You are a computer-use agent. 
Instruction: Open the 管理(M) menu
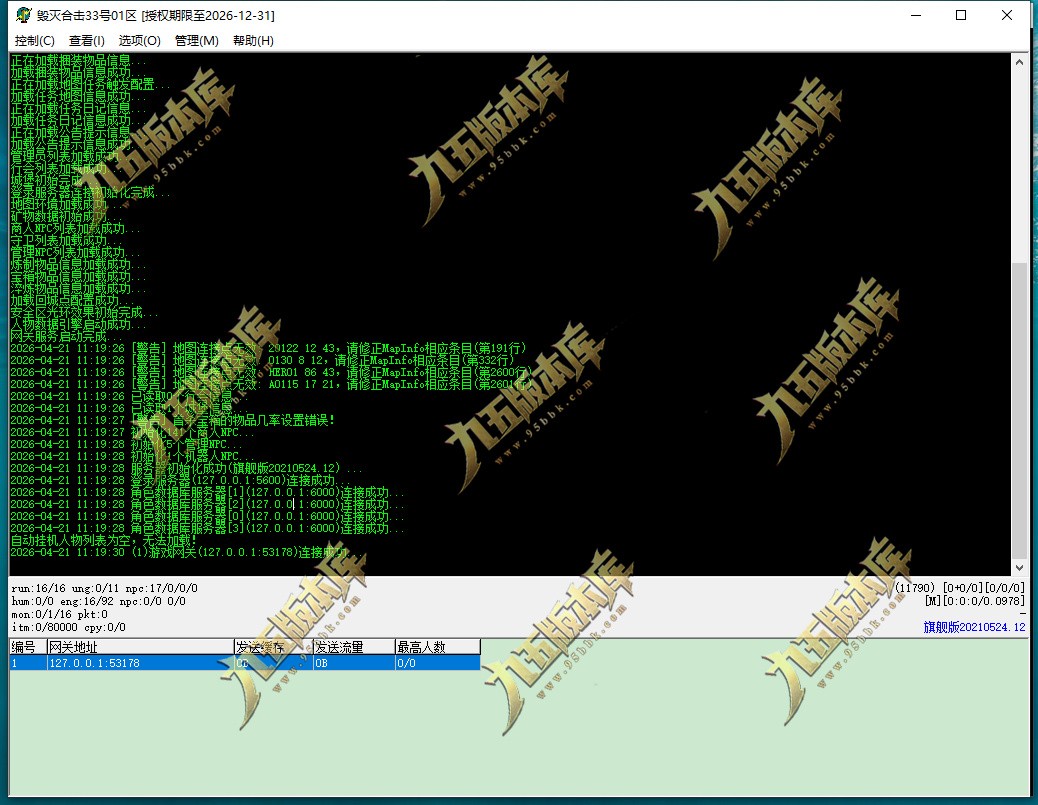[x=197, y=40]
